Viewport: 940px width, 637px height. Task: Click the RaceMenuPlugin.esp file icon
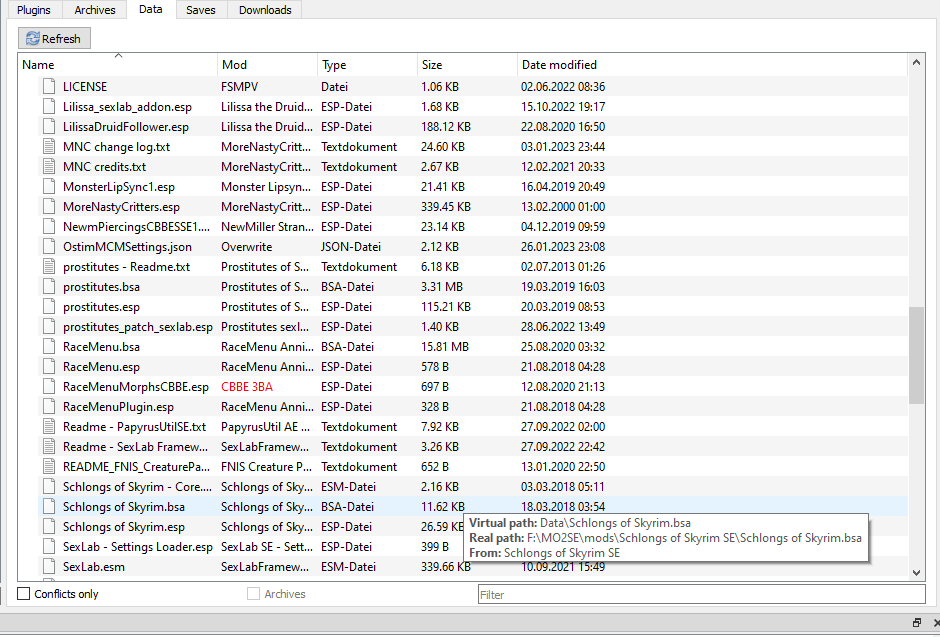(49, 406)
